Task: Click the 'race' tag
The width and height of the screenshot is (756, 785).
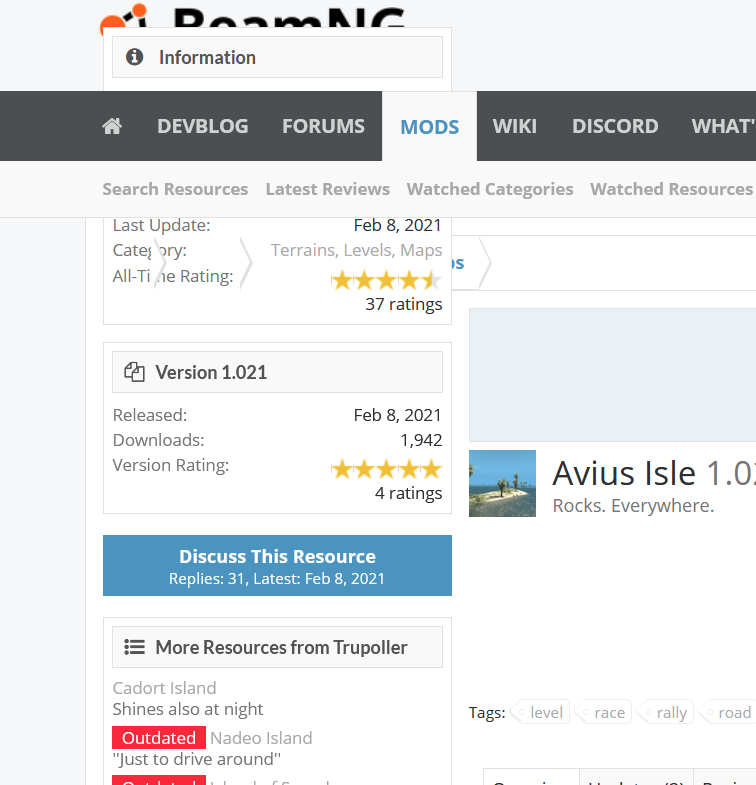Action: click(604, 712)
